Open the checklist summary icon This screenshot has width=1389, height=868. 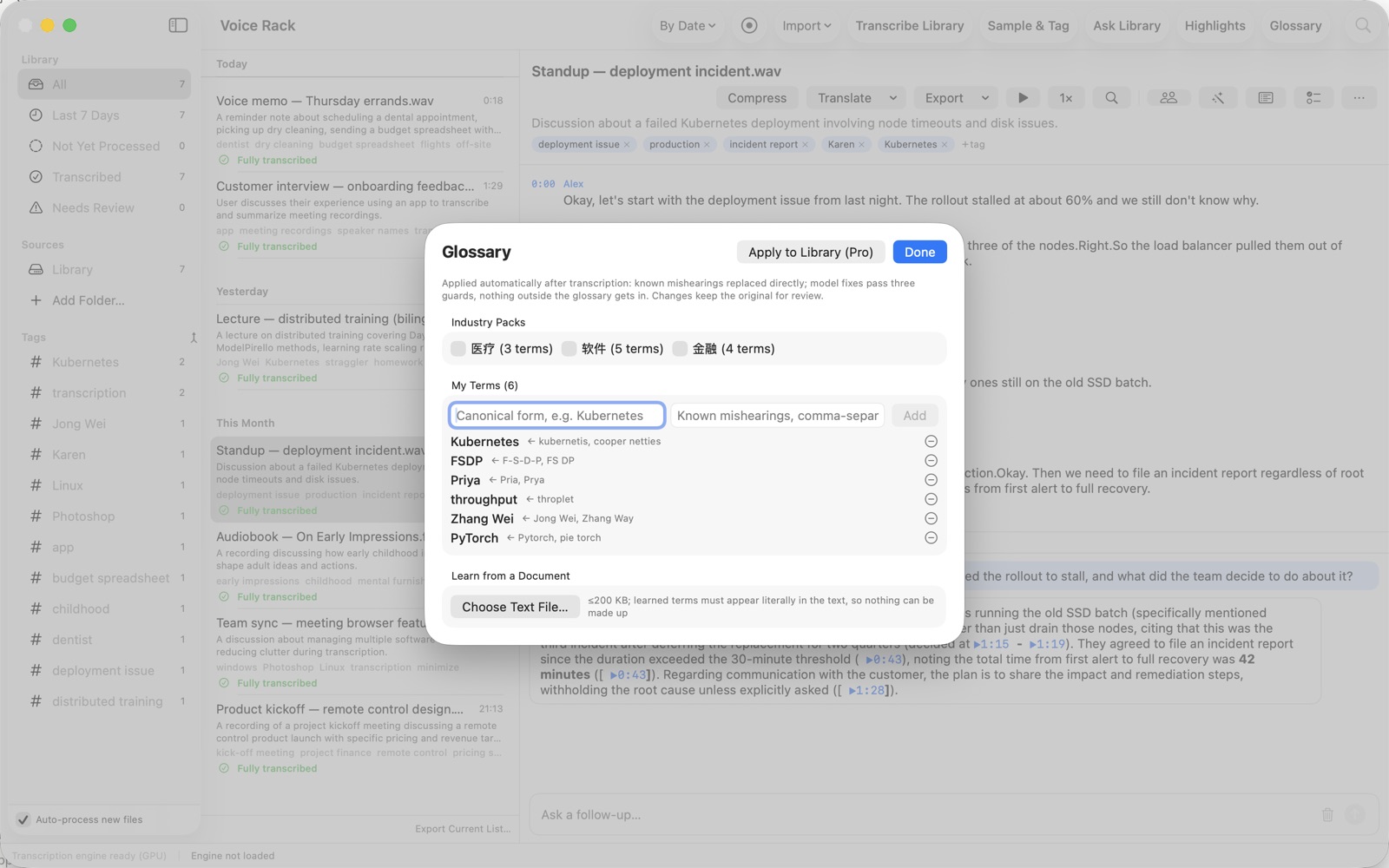coord(1313,98)
